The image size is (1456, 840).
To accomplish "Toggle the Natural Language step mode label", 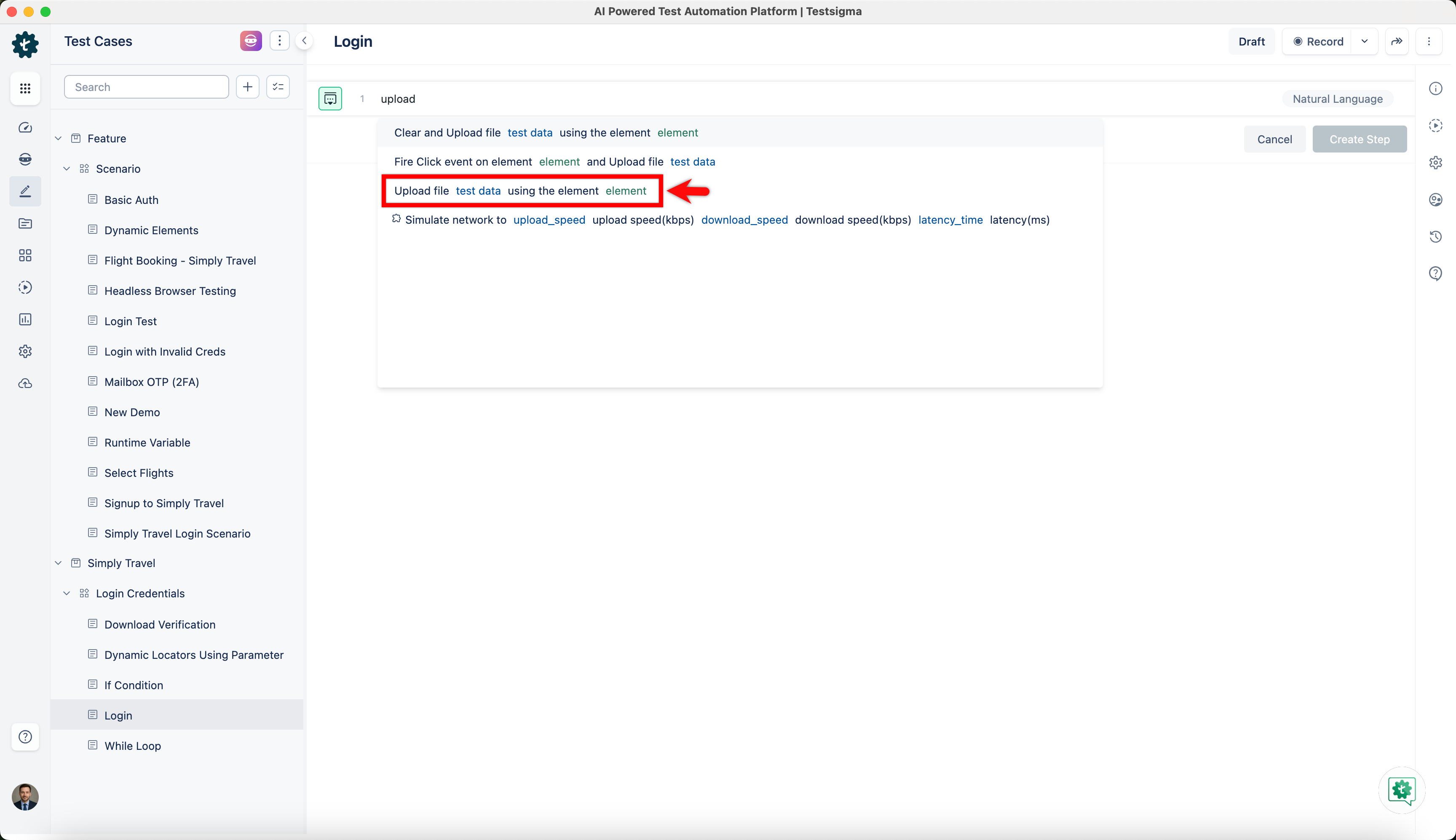I will pyautogui.click(x=1337, y=99).
